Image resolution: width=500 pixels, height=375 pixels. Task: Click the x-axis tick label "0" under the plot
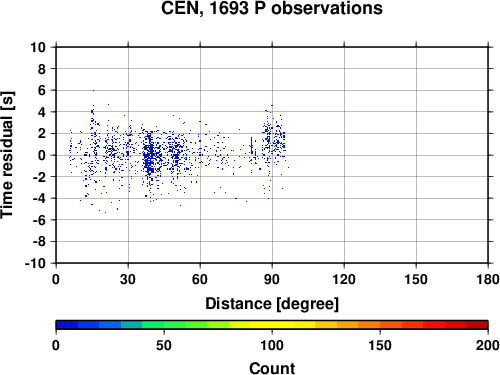(x=56, y=279)
